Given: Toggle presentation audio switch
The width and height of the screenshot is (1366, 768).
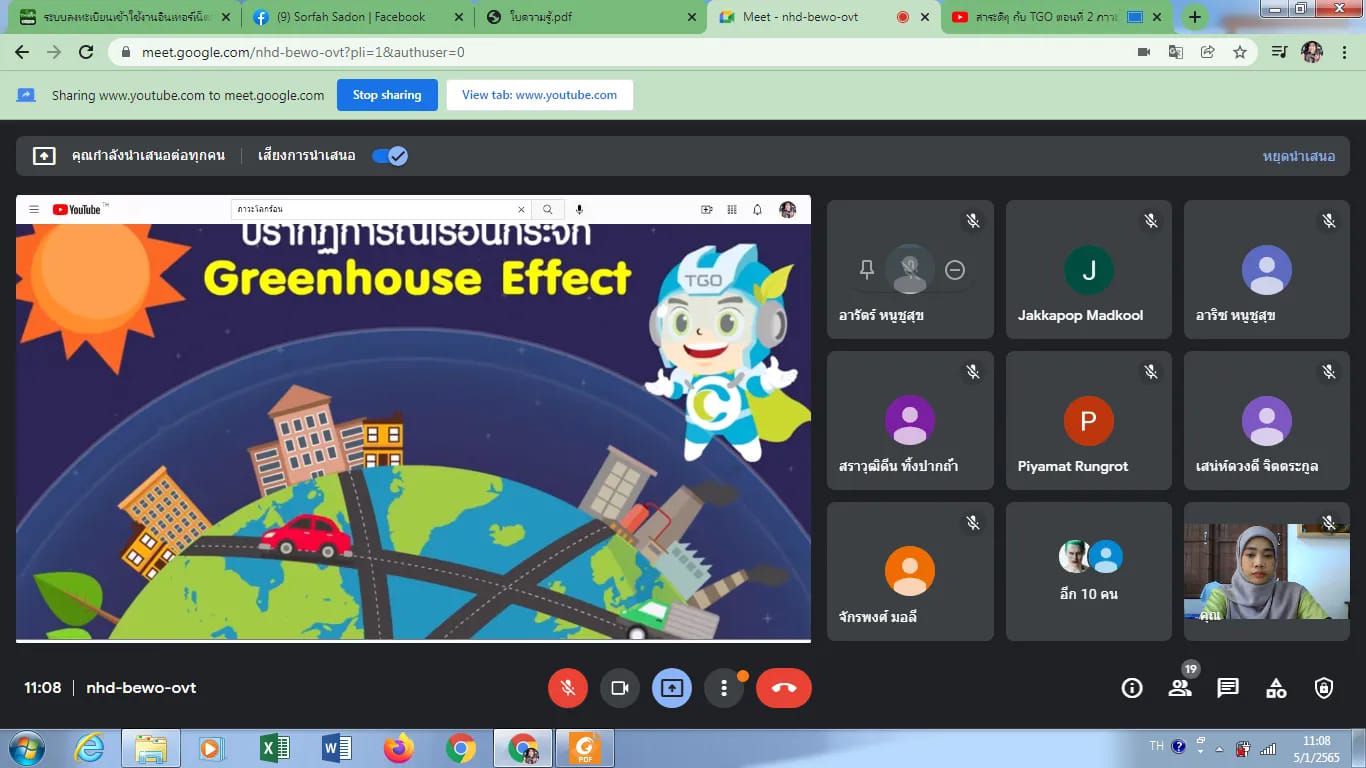Looking at the screenshot, I should click(389, 156).
